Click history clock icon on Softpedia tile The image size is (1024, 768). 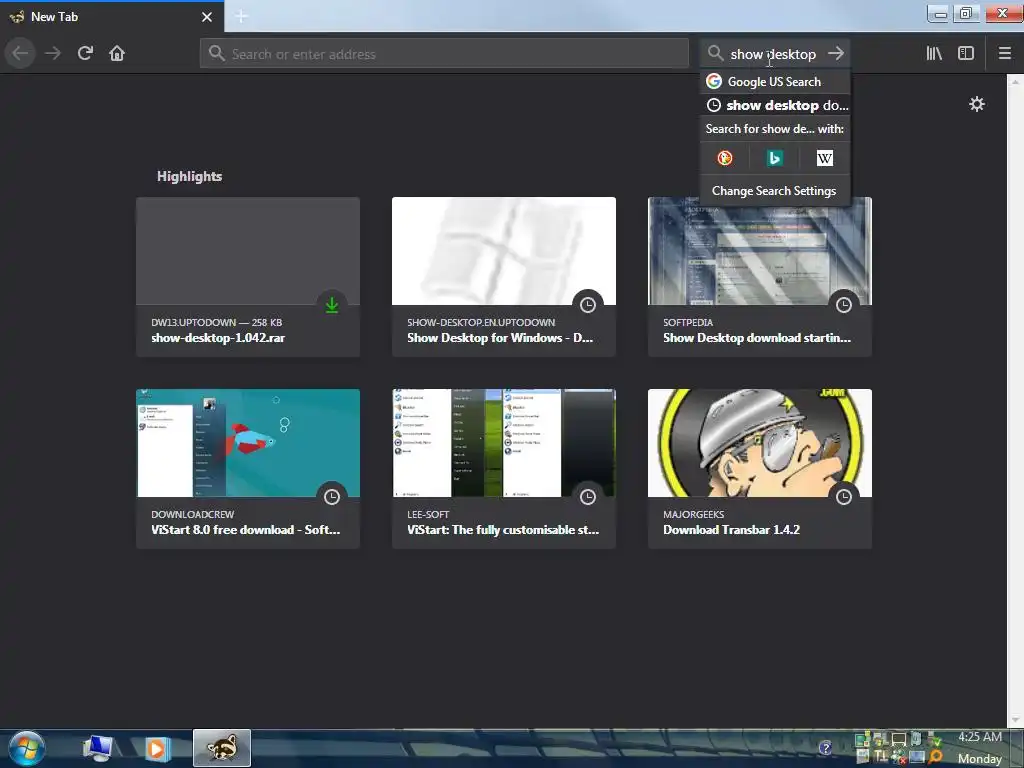point(844,304)
